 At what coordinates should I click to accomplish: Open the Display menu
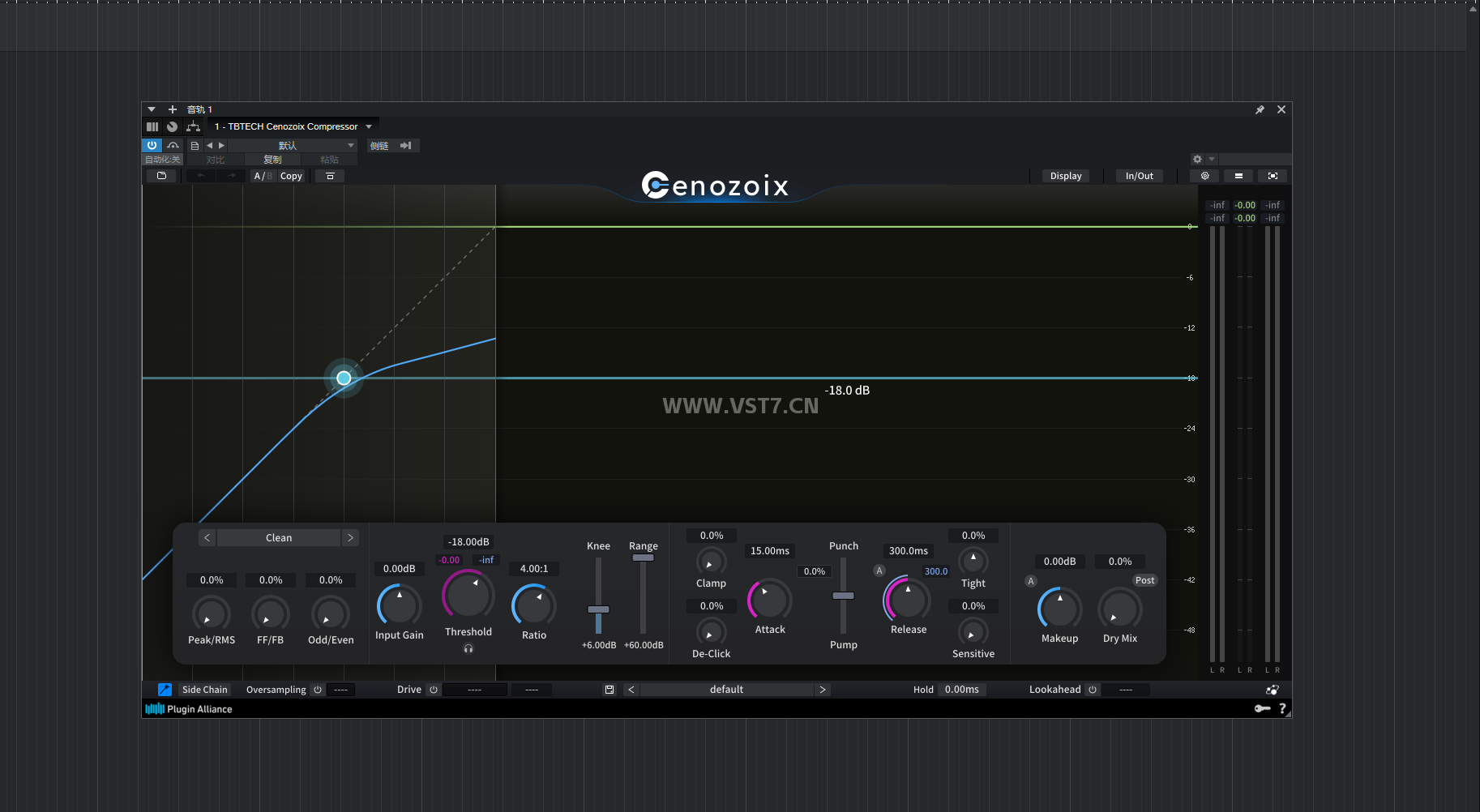pyautogui.click(x=1066, y=176)
